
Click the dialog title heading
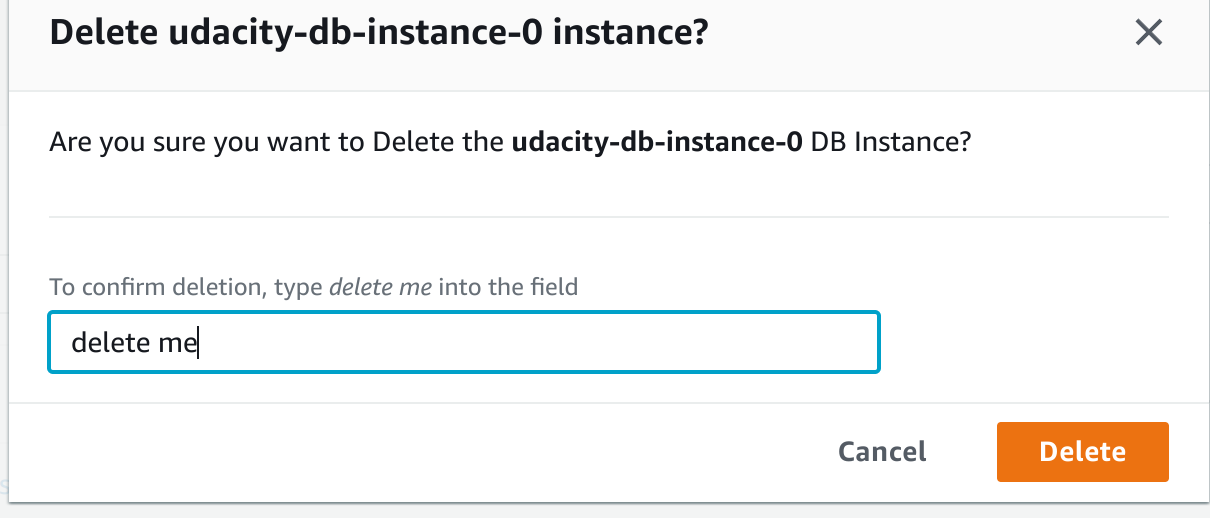379,33
